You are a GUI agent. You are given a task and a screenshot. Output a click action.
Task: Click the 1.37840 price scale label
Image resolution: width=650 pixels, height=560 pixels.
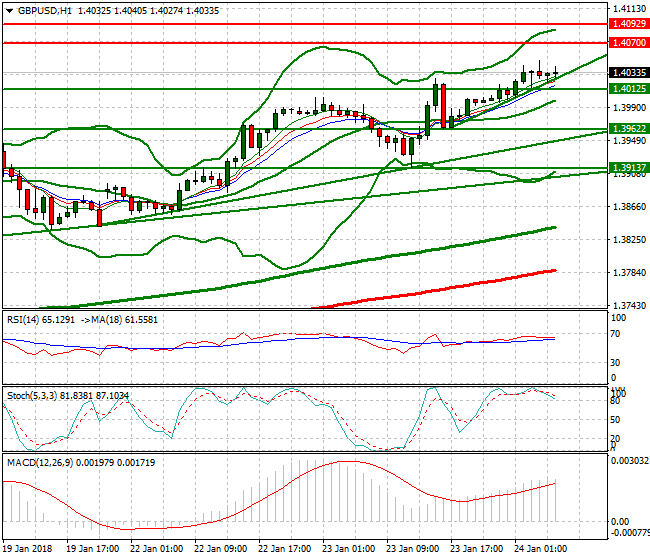tap(629, 272)
